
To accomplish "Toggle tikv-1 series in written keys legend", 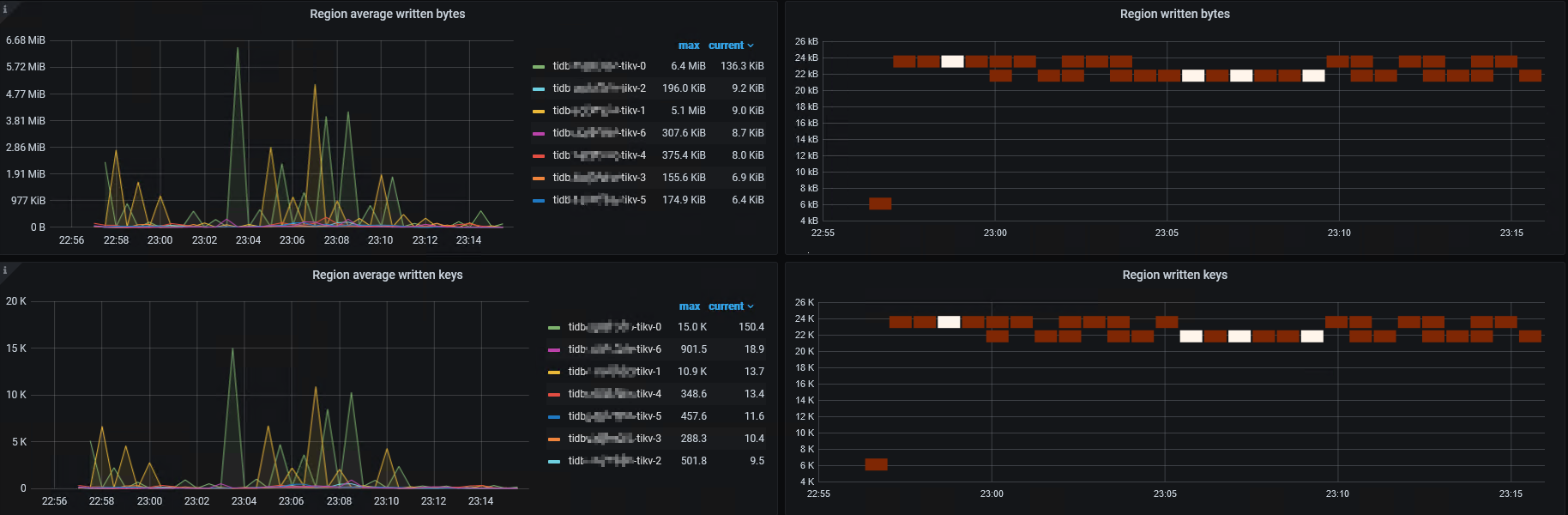I will click(x=614, y=372).
